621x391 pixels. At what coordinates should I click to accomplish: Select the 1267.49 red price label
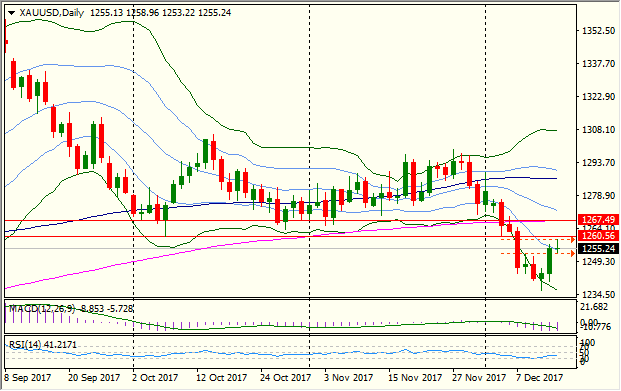point(598,220)
